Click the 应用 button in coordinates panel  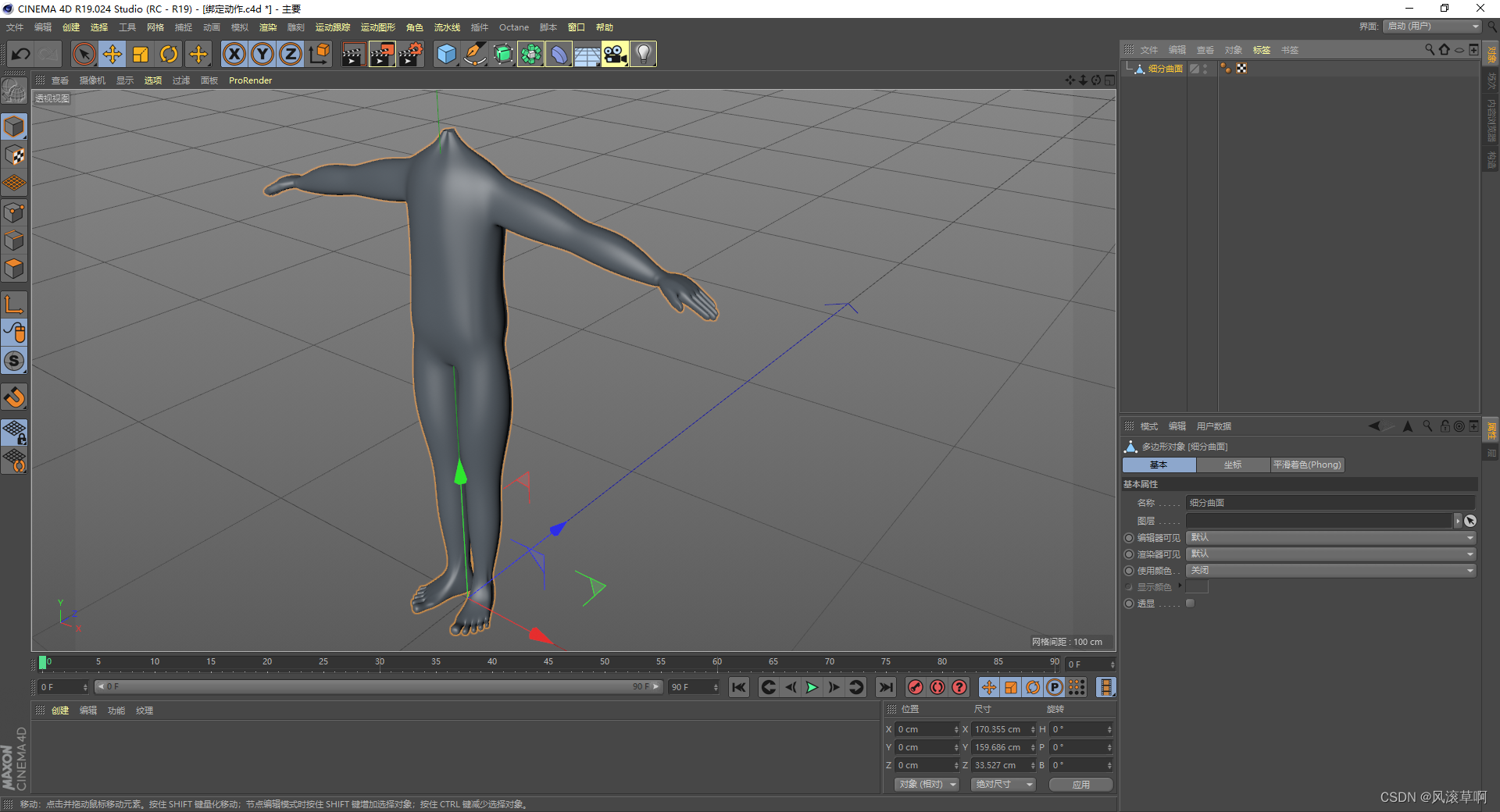pos(1080,785)
